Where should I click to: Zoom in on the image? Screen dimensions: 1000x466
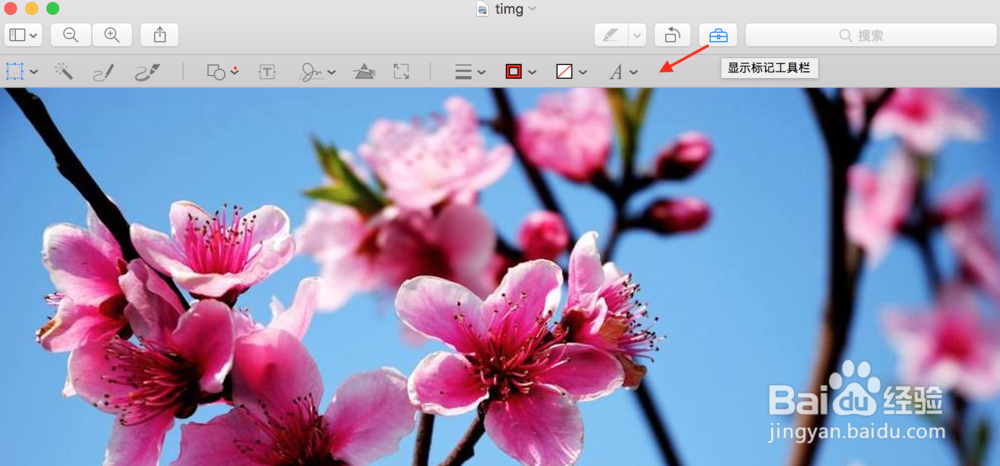click(x=112, y=35)
